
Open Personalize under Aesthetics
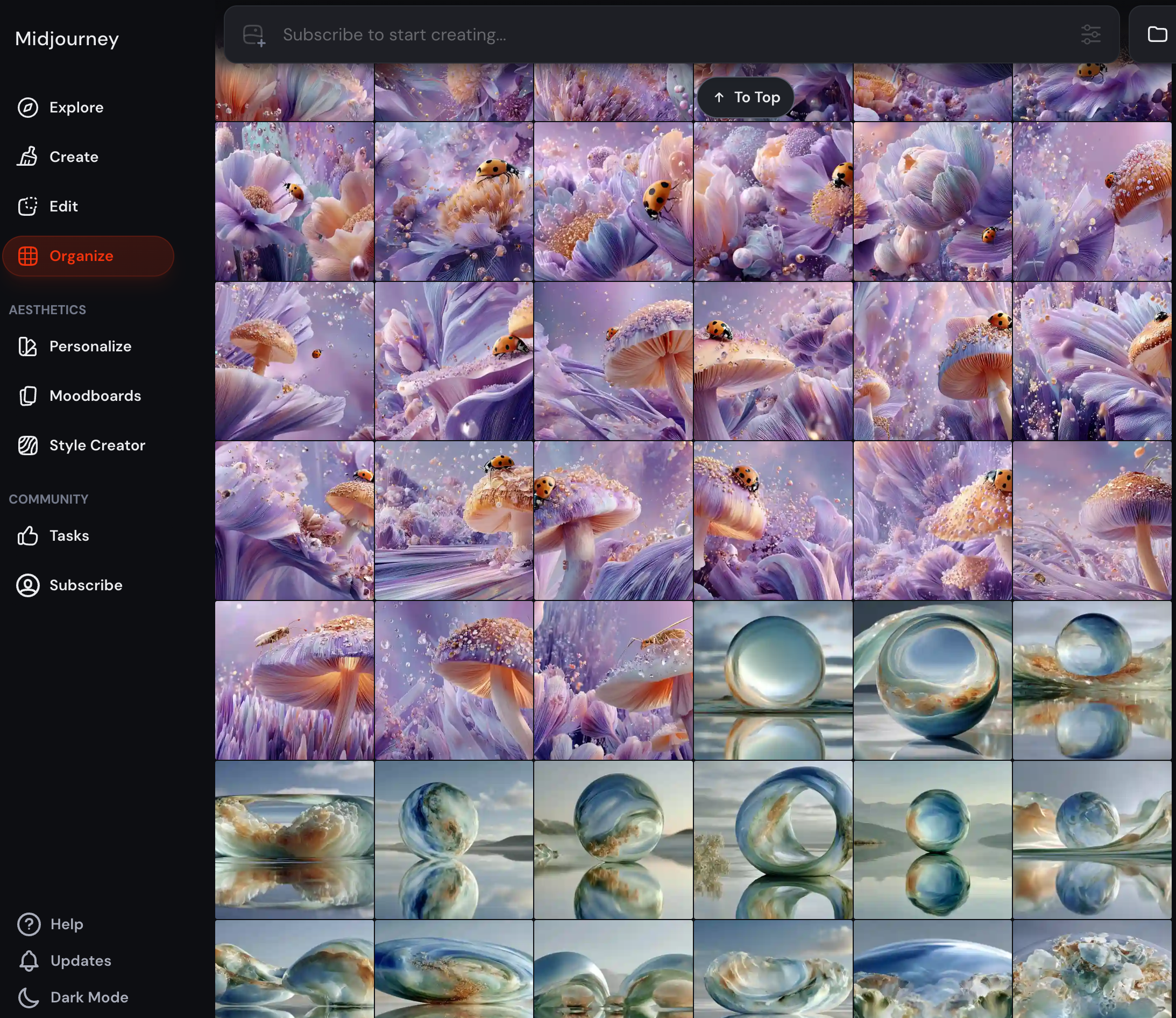point(90,347)
